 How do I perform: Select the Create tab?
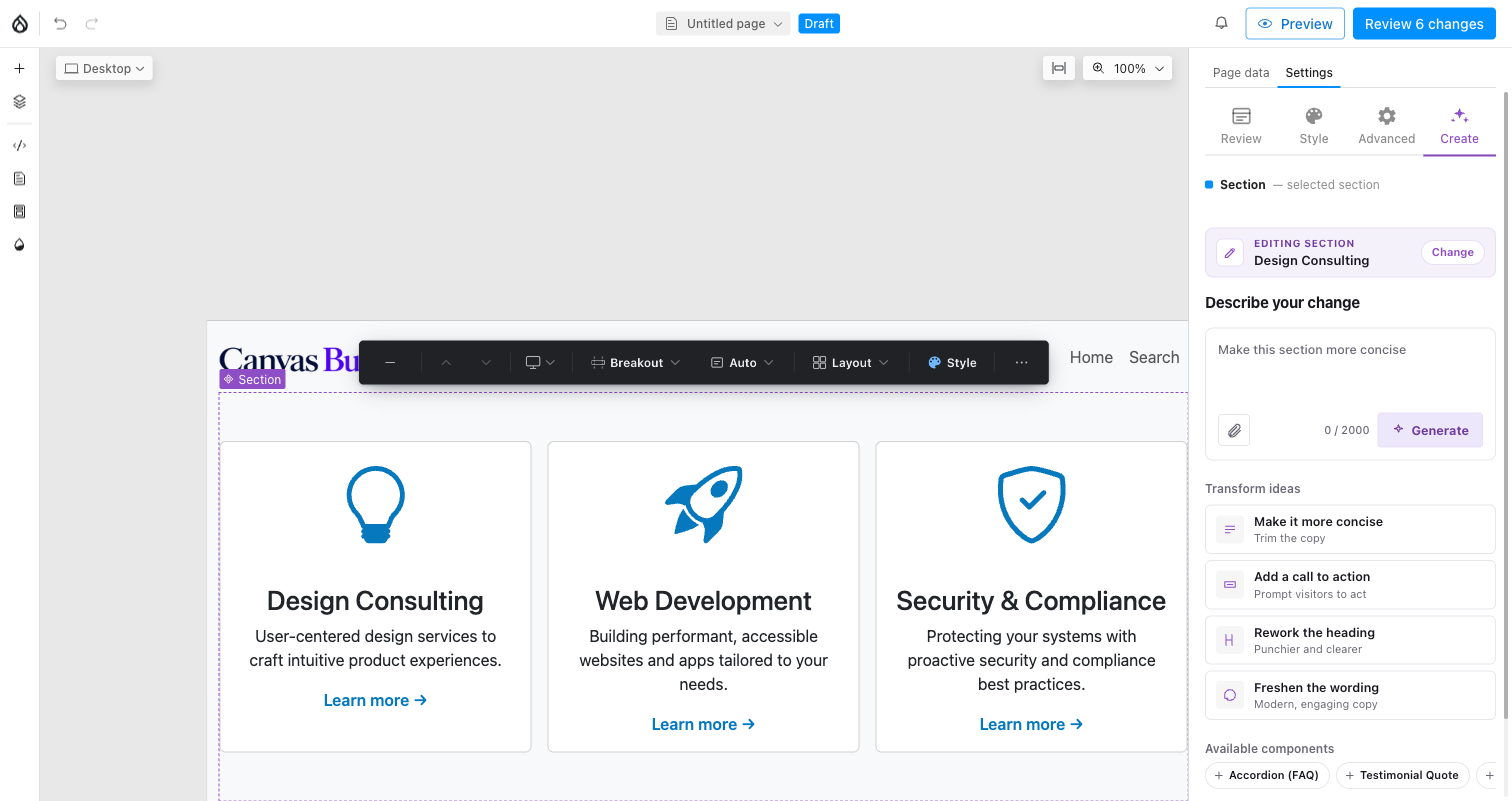[x=1459, y=126]
